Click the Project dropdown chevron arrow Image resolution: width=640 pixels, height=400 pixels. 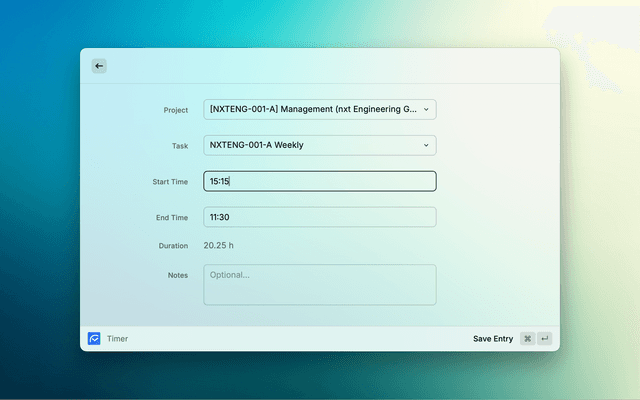pos(426,109)
